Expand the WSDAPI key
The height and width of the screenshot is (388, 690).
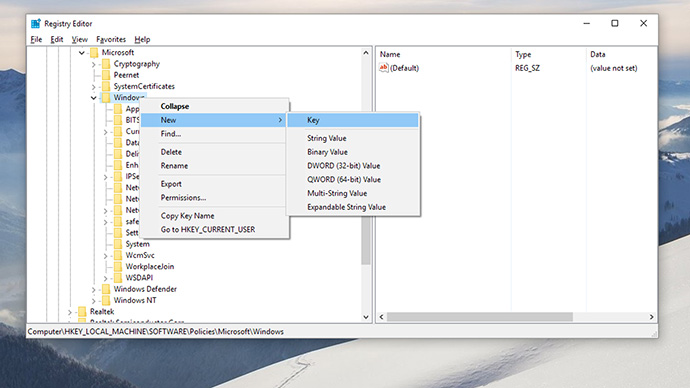[x=105, y=278]
